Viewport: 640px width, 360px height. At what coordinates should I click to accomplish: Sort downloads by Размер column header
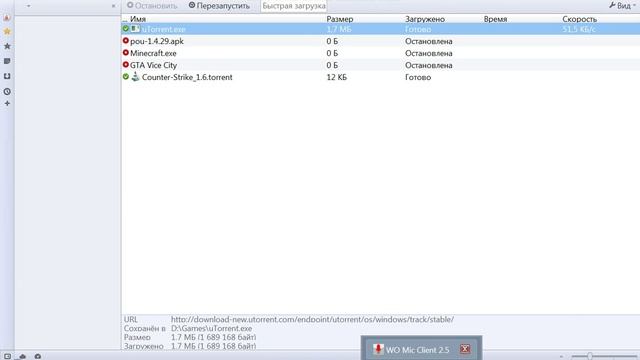[340, 19]
